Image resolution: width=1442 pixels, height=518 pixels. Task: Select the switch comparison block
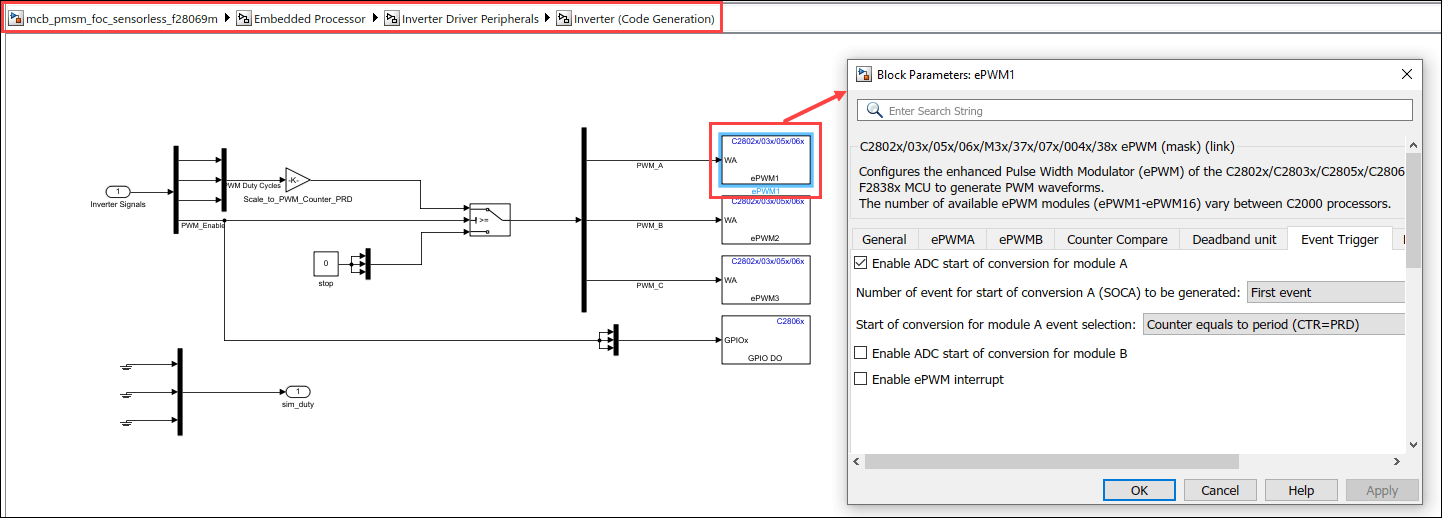tap(490, 220)
